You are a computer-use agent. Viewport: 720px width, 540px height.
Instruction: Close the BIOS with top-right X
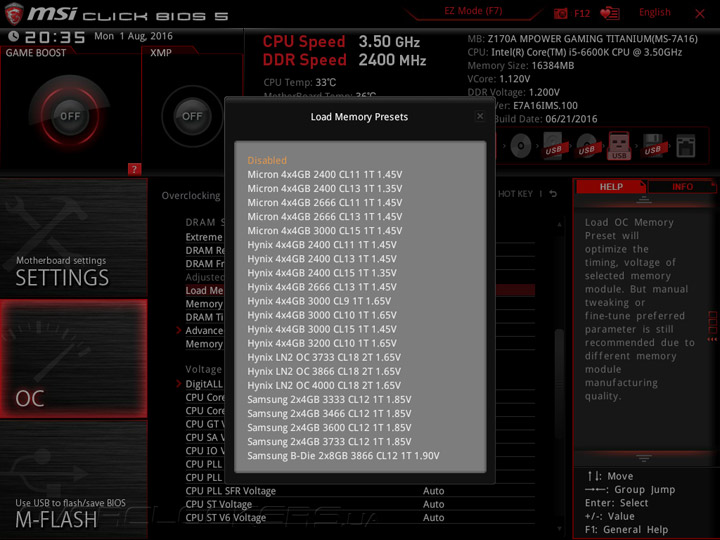(699, 14)
